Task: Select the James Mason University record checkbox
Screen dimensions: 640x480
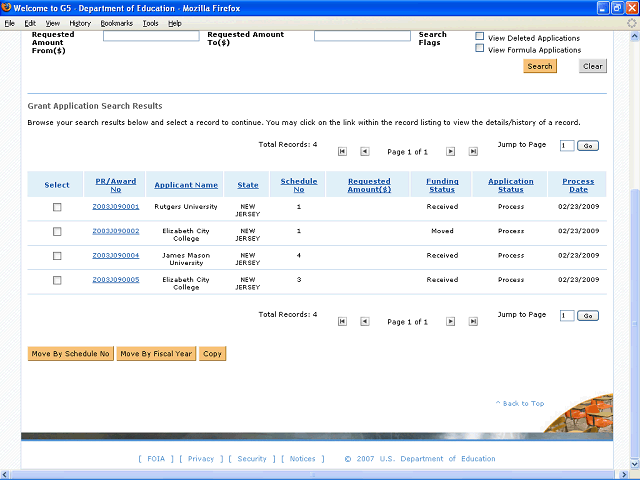Action: tap(57, 256)
